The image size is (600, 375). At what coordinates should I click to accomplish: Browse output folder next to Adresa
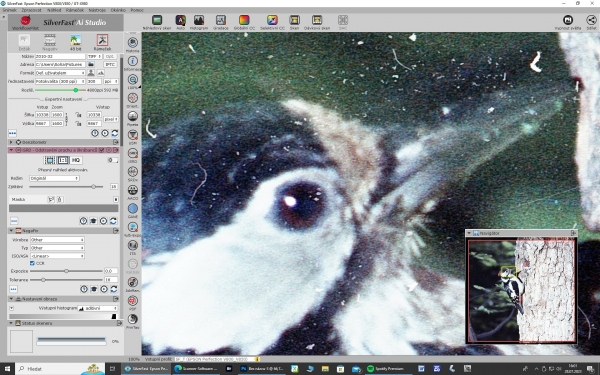tap(91, 64)
